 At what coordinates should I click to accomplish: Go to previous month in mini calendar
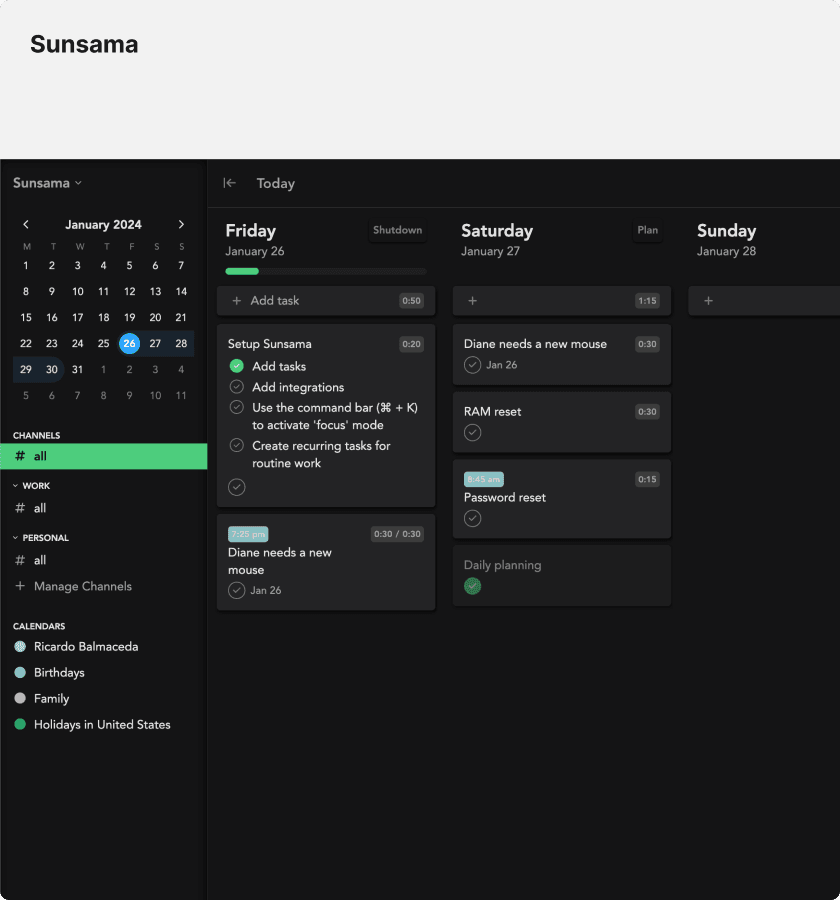[x=26, y=224]
